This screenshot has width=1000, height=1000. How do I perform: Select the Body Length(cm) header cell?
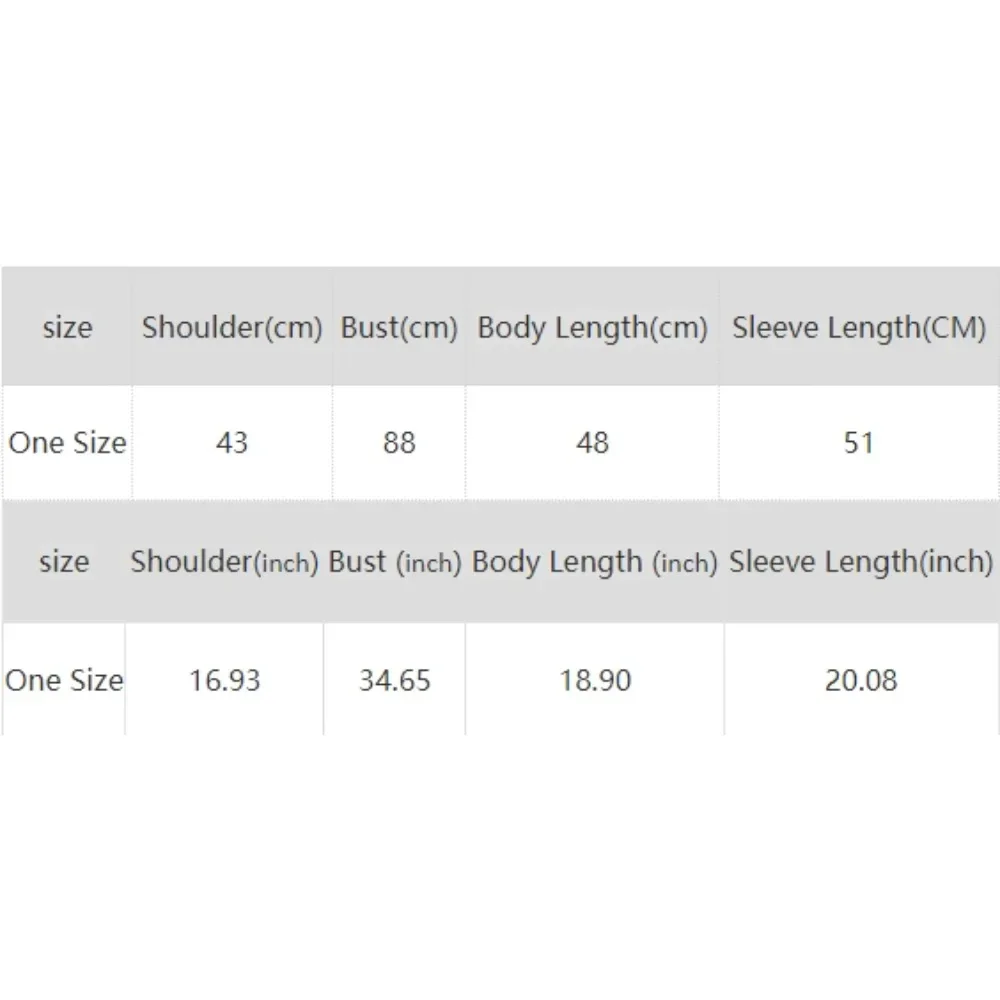(x=592, y=328)
